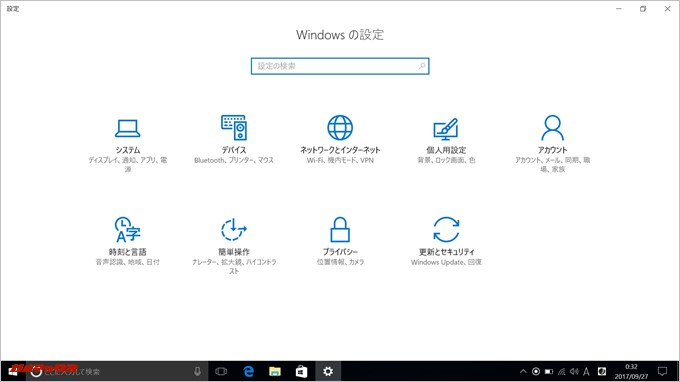The width and height of the screenshot is (680, 382).
Task: Maximize or restore the 設定 window
Action: tap(643, 9)
